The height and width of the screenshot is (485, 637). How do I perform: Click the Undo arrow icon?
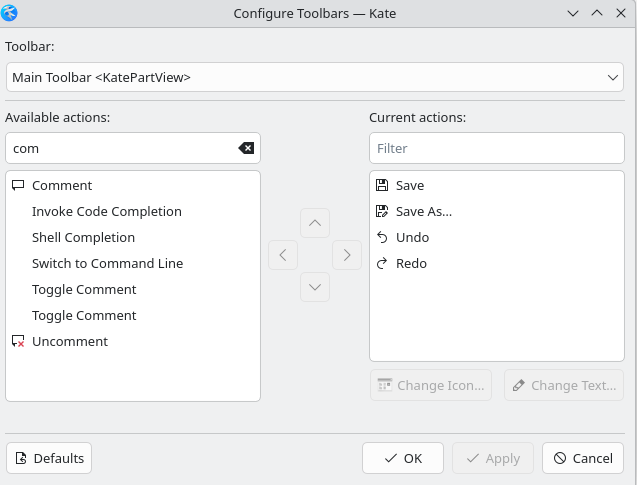click(x=382, y=237)
